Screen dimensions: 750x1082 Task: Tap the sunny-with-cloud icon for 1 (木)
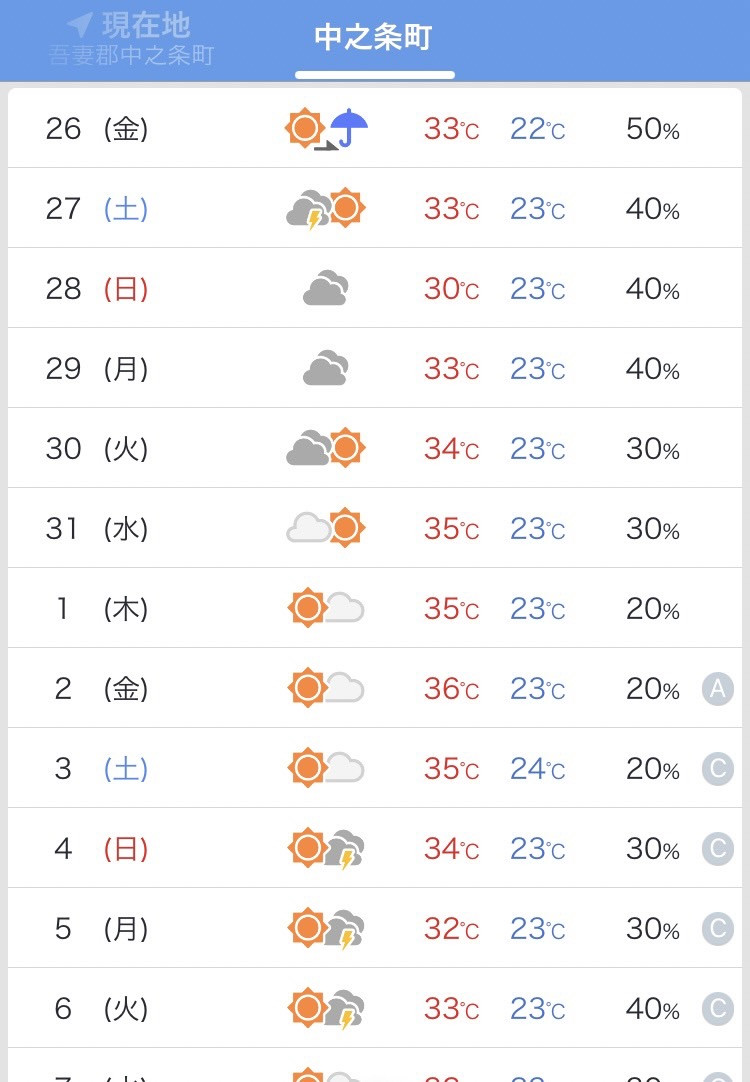click(326, 608)
